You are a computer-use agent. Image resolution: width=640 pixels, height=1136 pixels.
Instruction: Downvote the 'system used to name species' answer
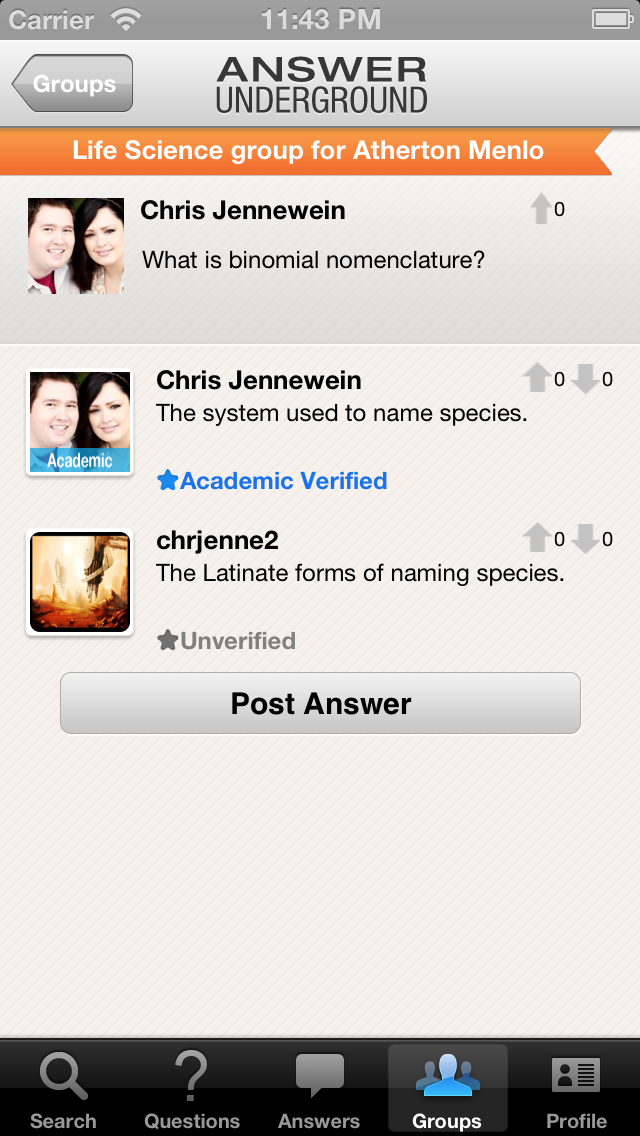[586, 379]
